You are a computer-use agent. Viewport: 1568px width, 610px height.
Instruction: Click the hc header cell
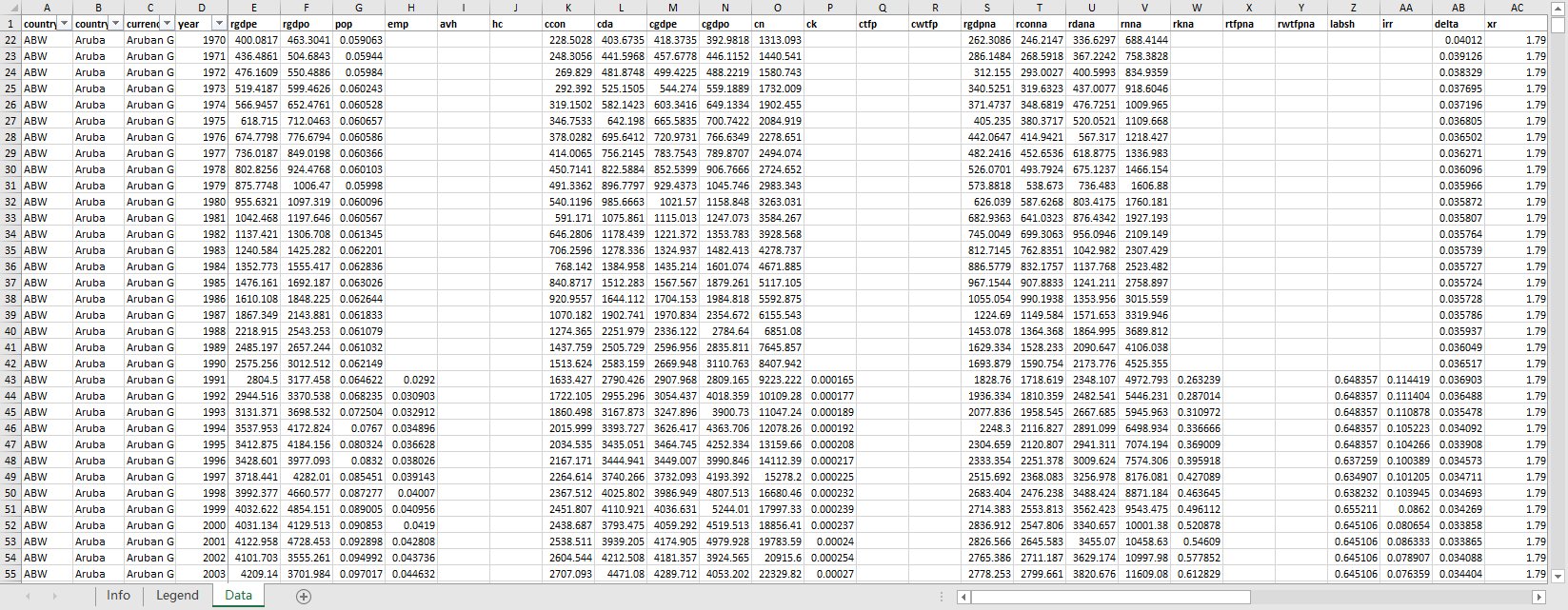click(516, 24)
